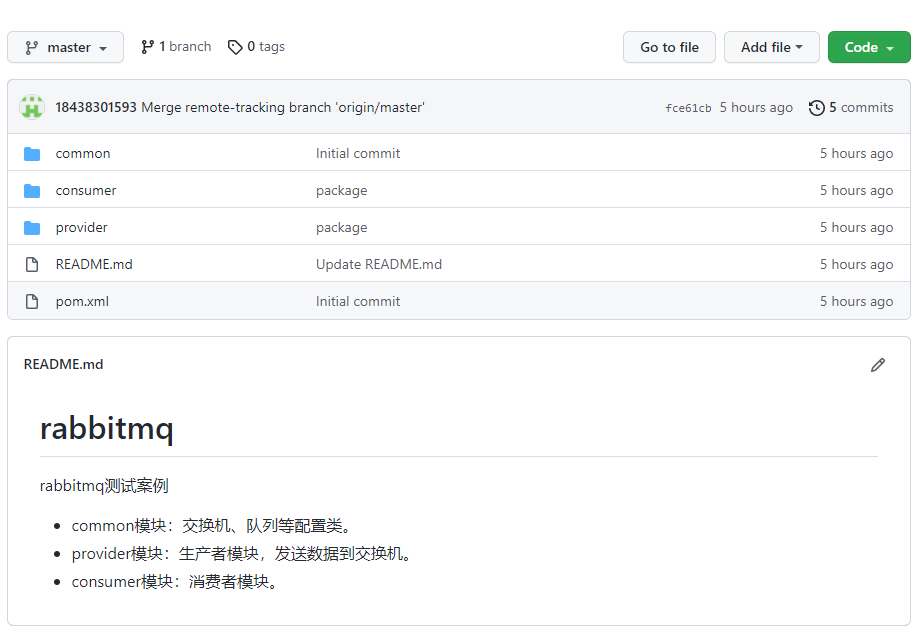This screenshot has height=630, width=919.
Task: Click the consumer folder icon
Action: [x=32, y=191]
